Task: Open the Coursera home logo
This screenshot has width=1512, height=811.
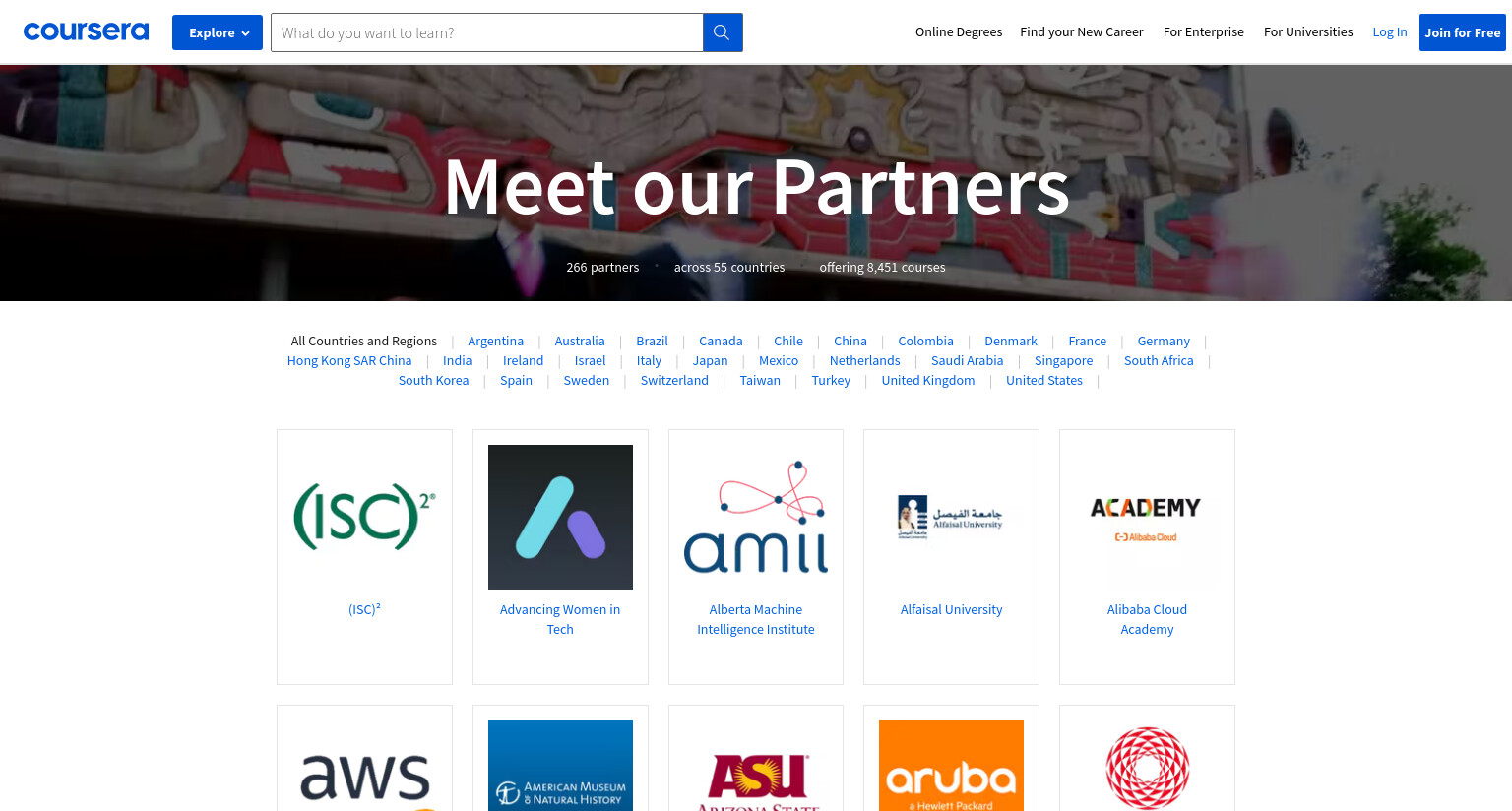Action: pyautogui.click(x=86, y=31)
